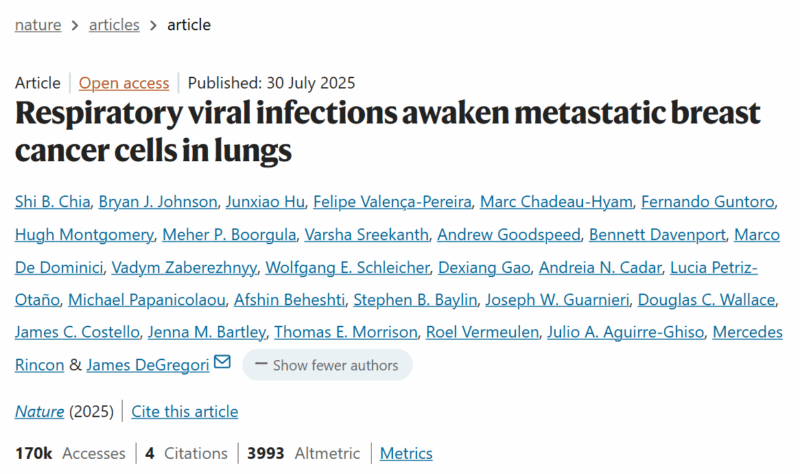The image size is (800, 474).
Task: Open corresponding author James DeGregori
Action: click(x=147, y=365)
